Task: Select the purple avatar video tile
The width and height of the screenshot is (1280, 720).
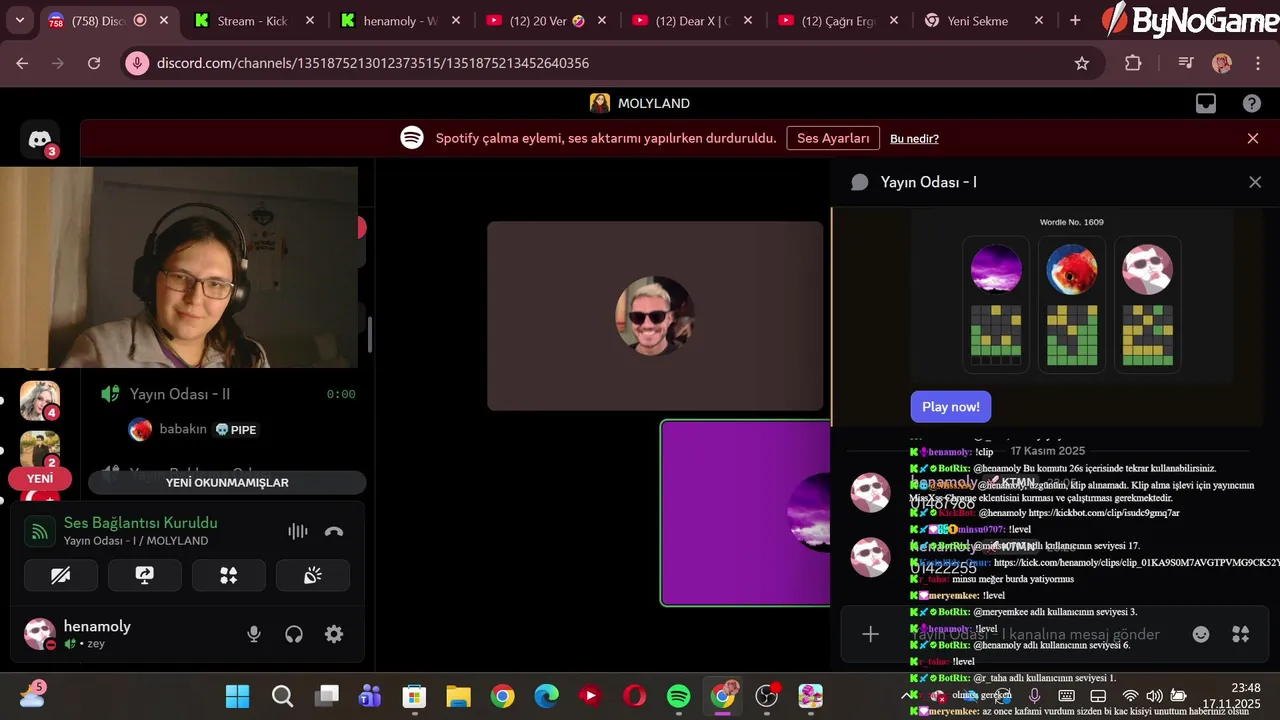Action: pyautogui.click(x=745, y=513)
